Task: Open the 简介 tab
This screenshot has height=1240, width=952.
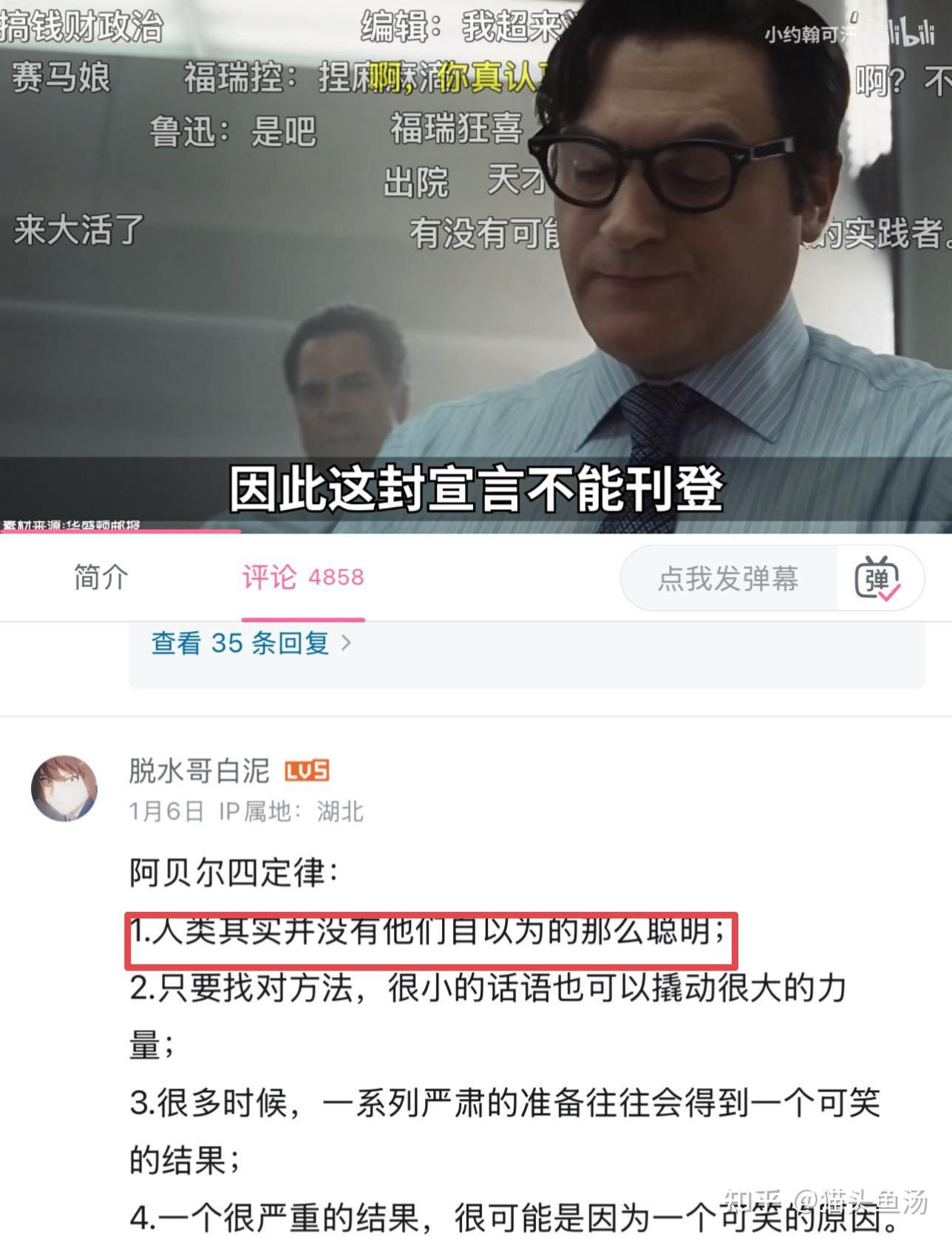Action: click(x=101, y=577)
